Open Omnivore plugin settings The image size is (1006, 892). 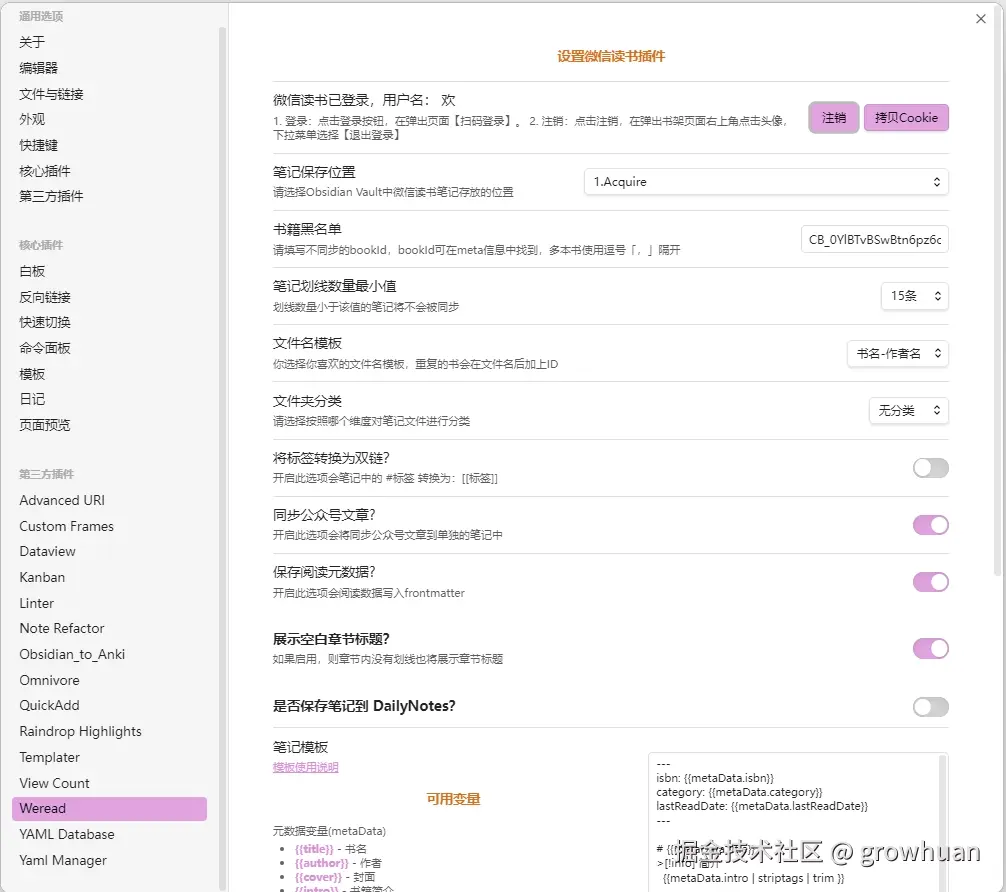click(x=49, y=680)
